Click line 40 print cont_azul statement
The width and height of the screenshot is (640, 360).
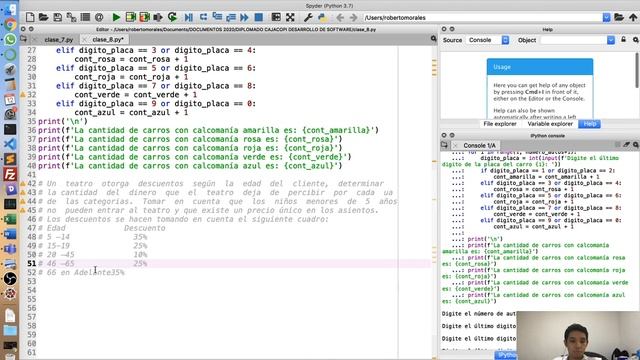(x=190, y=166)
